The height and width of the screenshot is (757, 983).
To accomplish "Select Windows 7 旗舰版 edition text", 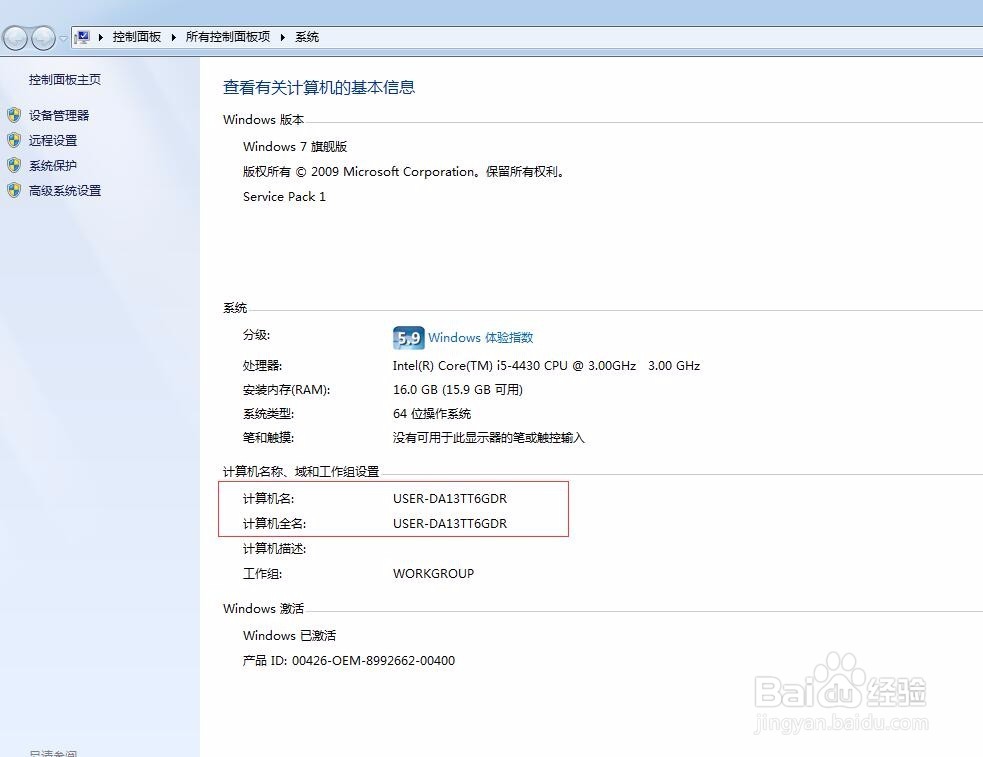I will pos(295,147).
